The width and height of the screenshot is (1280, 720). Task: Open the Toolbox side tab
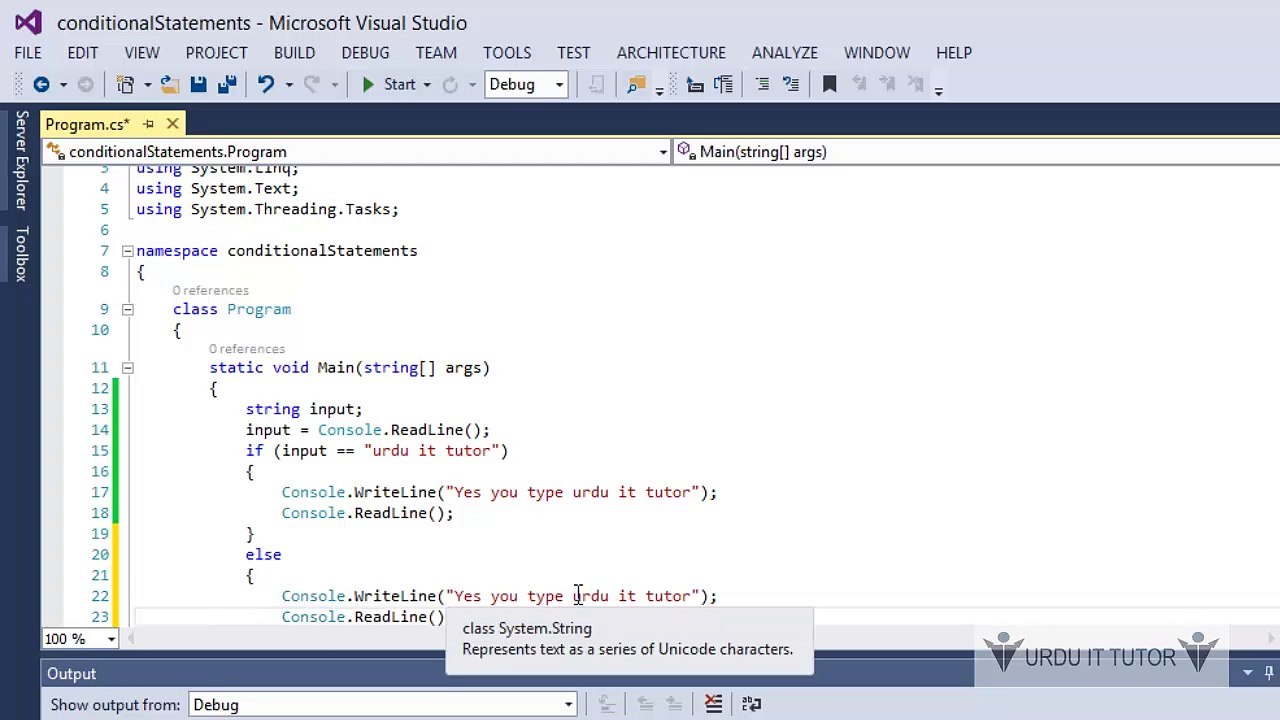coord(21,253)
